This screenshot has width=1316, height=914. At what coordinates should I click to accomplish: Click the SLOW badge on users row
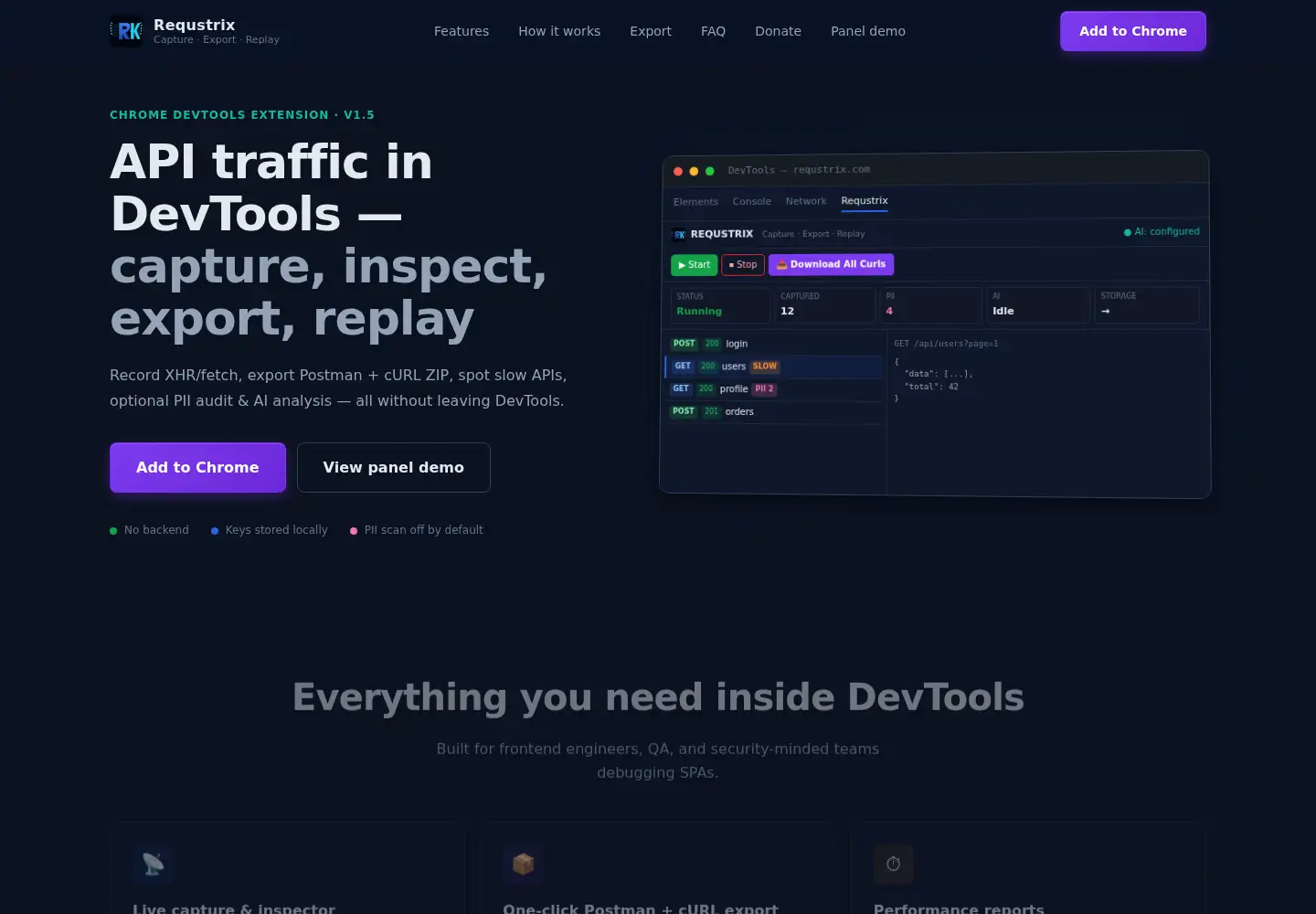(x=765, y=367)
